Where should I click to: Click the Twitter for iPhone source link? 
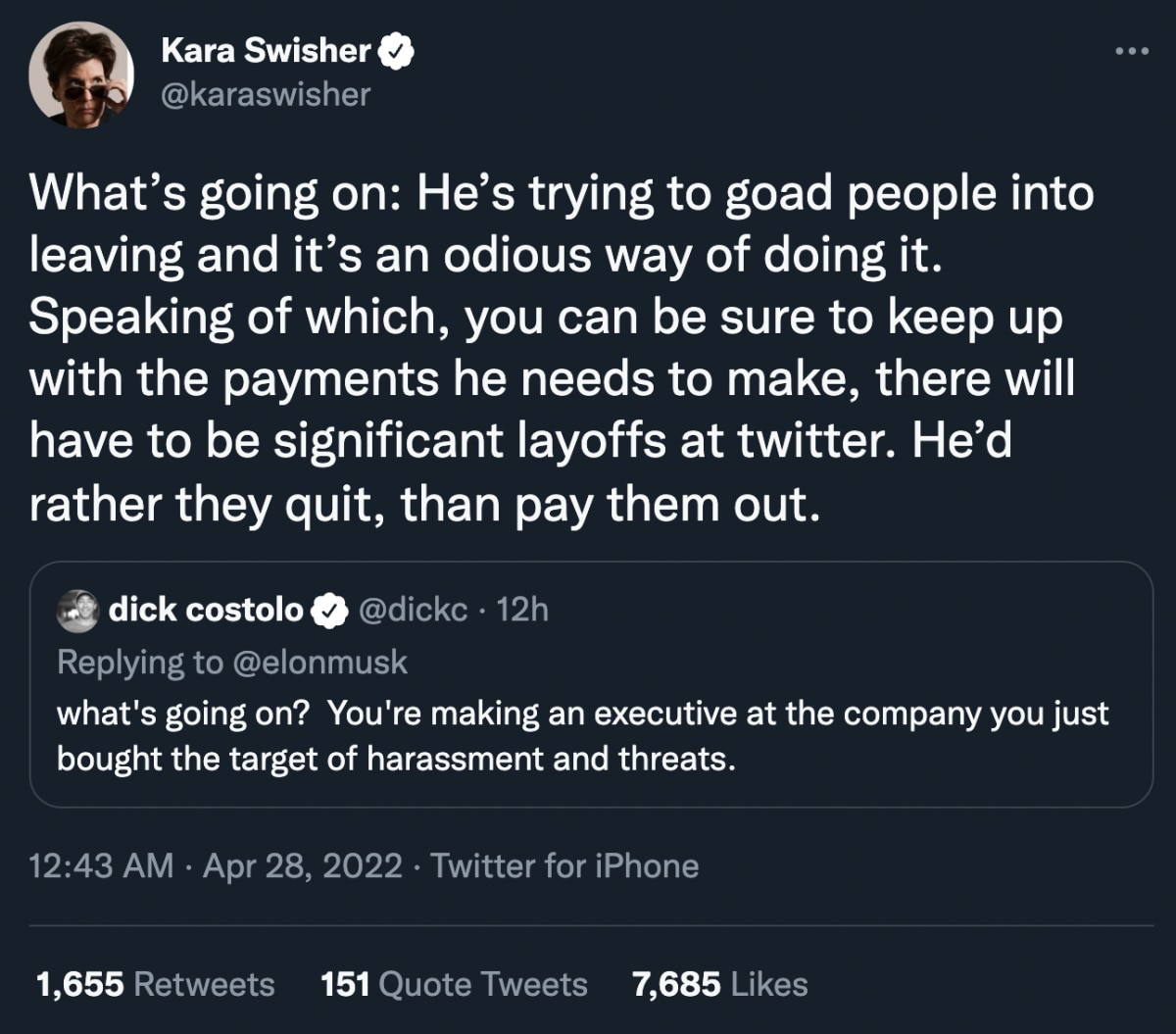(x=564, y=866)
